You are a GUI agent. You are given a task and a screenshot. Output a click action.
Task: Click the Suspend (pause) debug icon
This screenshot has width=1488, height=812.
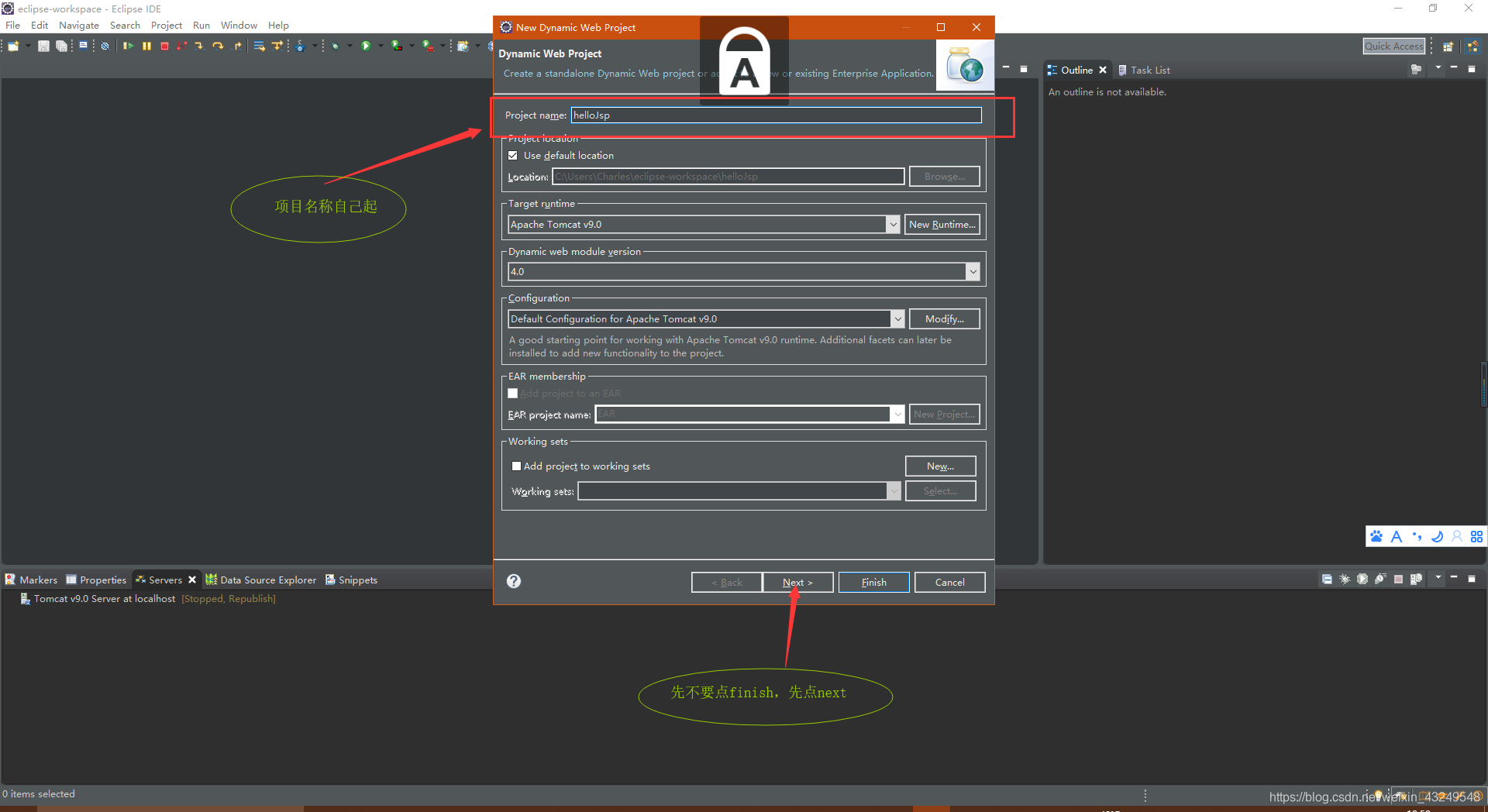(x=146, y=46)
